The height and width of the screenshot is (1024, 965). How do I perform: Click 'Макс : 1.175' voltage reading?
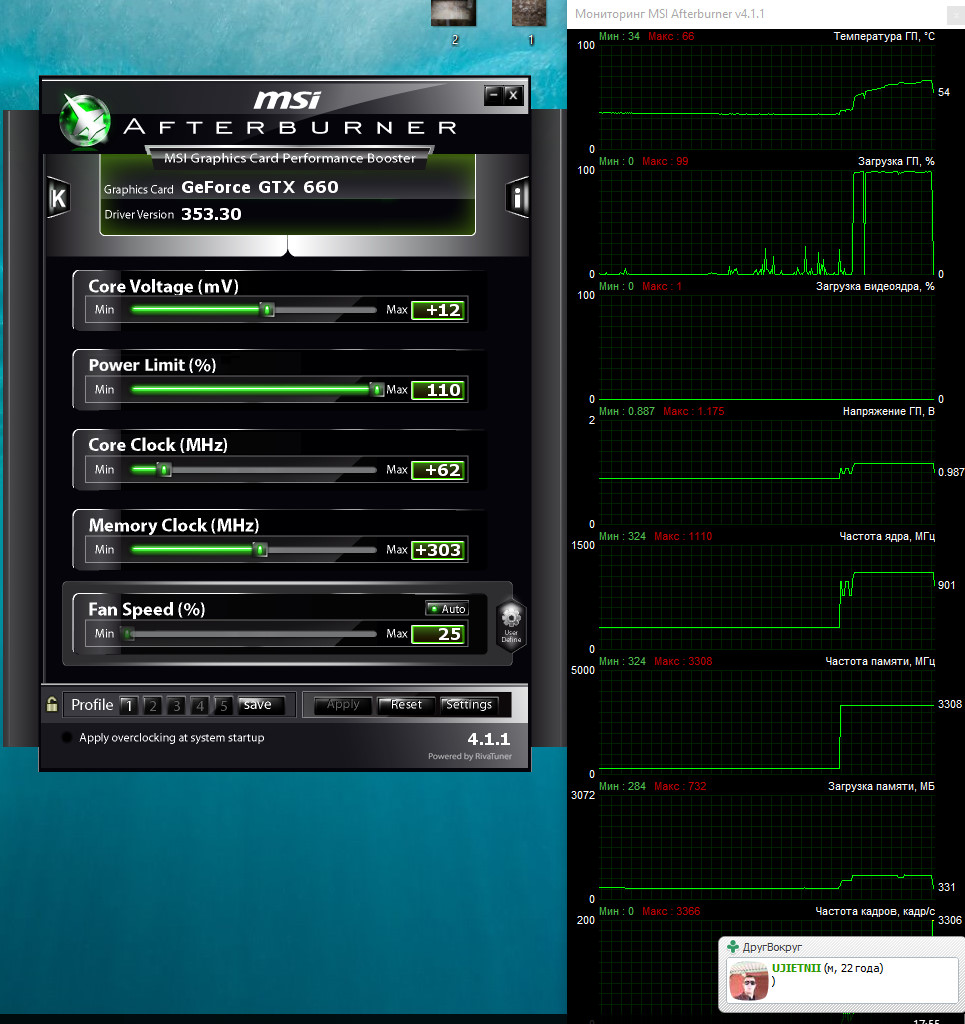coord(693,411)
